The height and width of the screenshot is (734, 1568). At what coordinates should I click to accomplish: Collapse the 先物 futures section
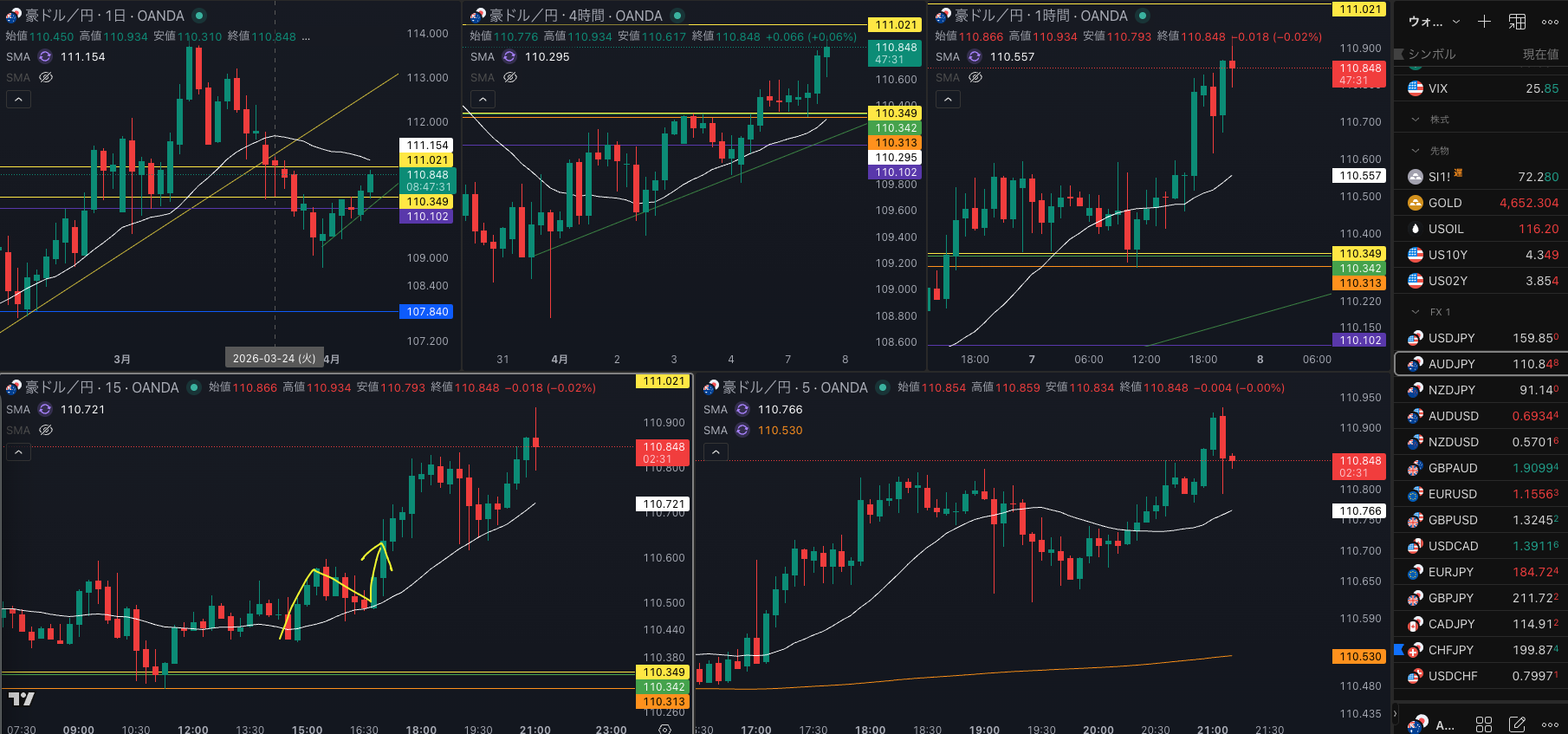point(1416,151)
